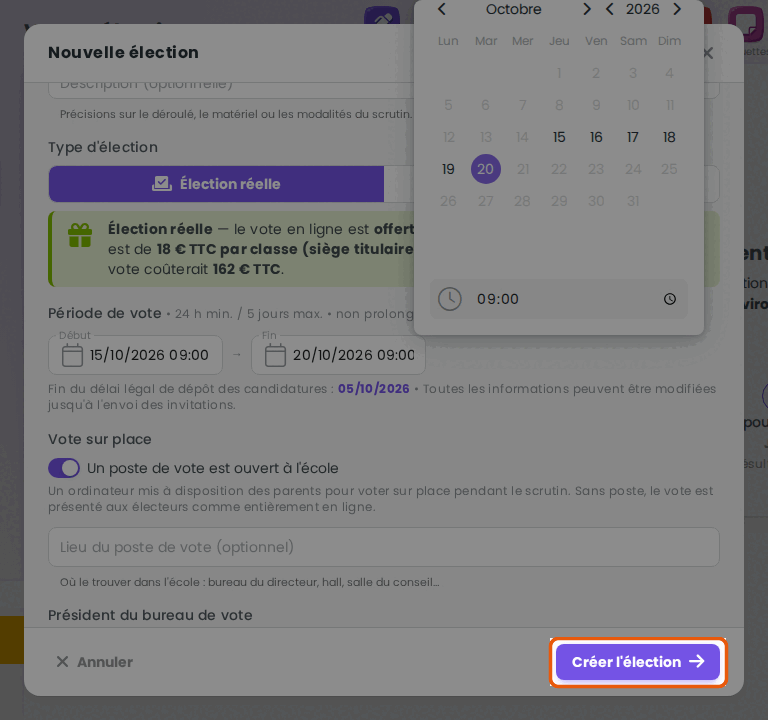This screenshot has height=720, width=768.
Task: Click the Octobre month label
Action: tap(513, 9)
